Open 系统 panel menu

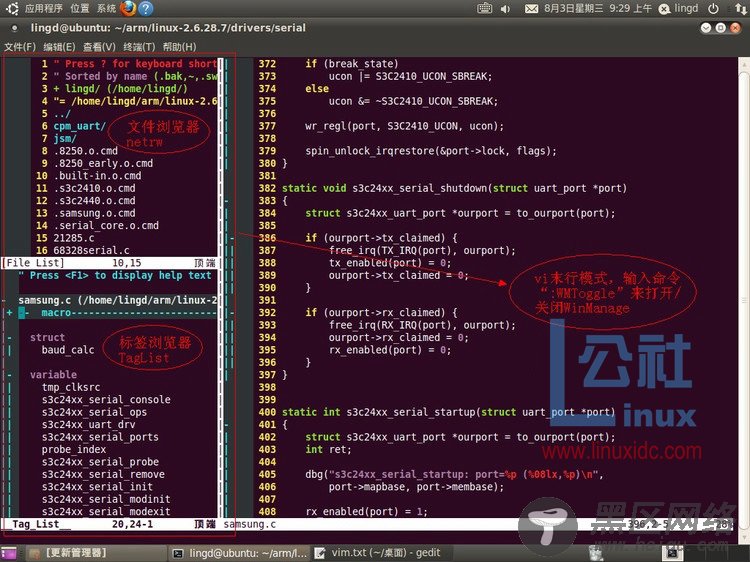point(106,9)
